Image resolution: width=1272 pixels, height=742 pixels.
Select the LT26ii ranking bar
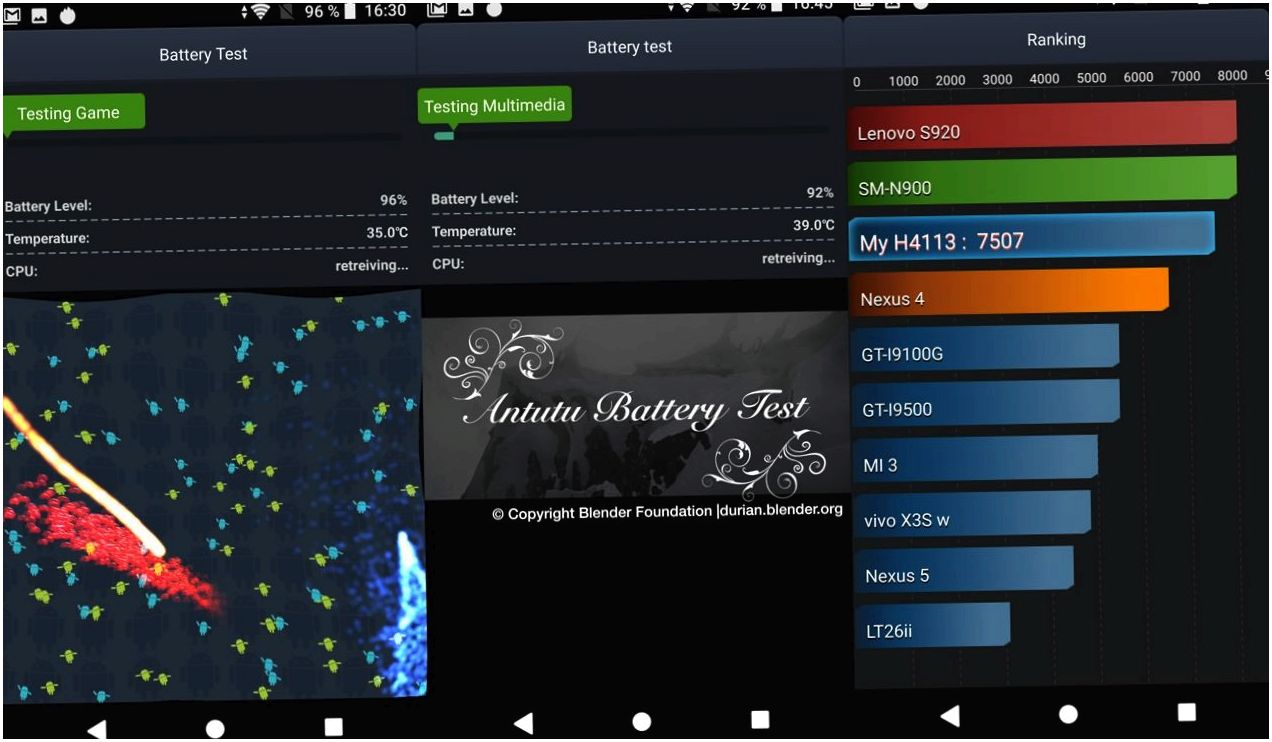(x=933, y=627)
